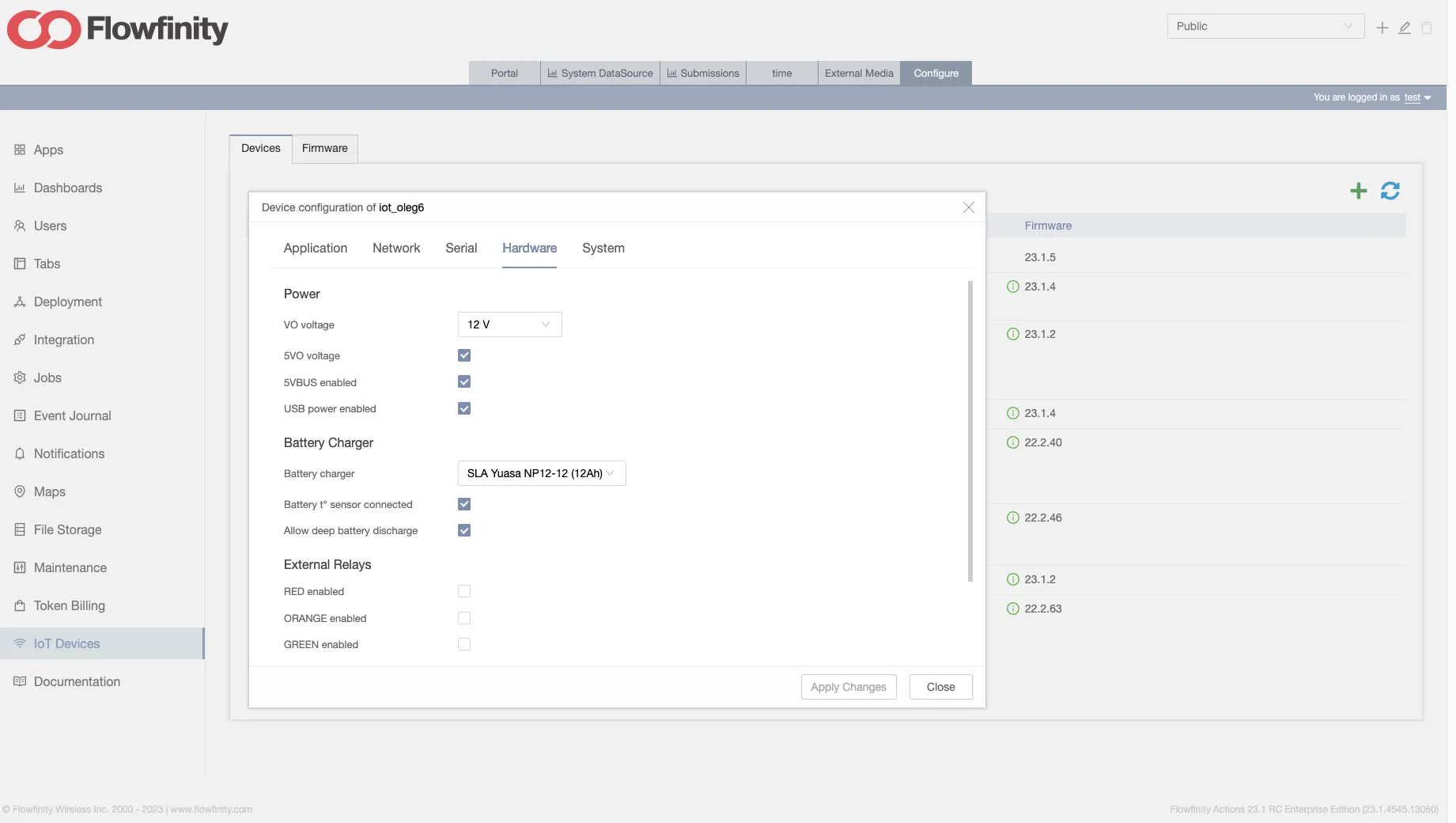The image size is (1456, 823).
Task: Disable Allow deep battery discharge
Action: point(464,530)
